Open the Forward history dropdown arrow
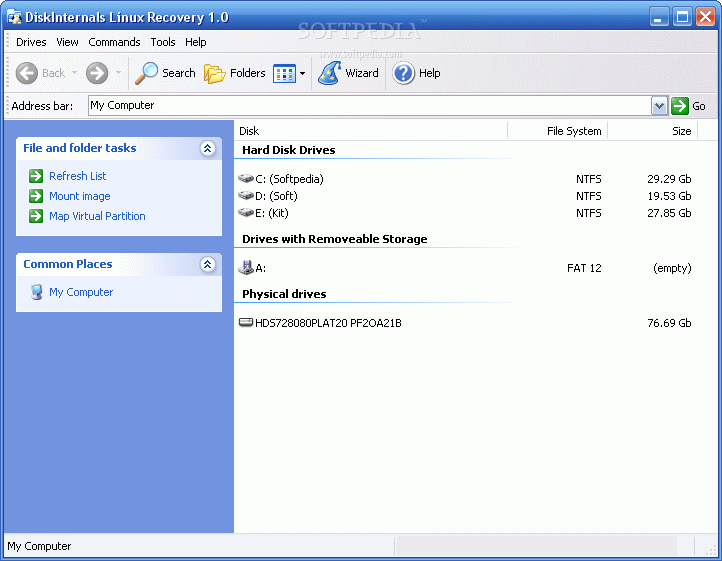Screen dimensions: 722x561 click(118, 73)
